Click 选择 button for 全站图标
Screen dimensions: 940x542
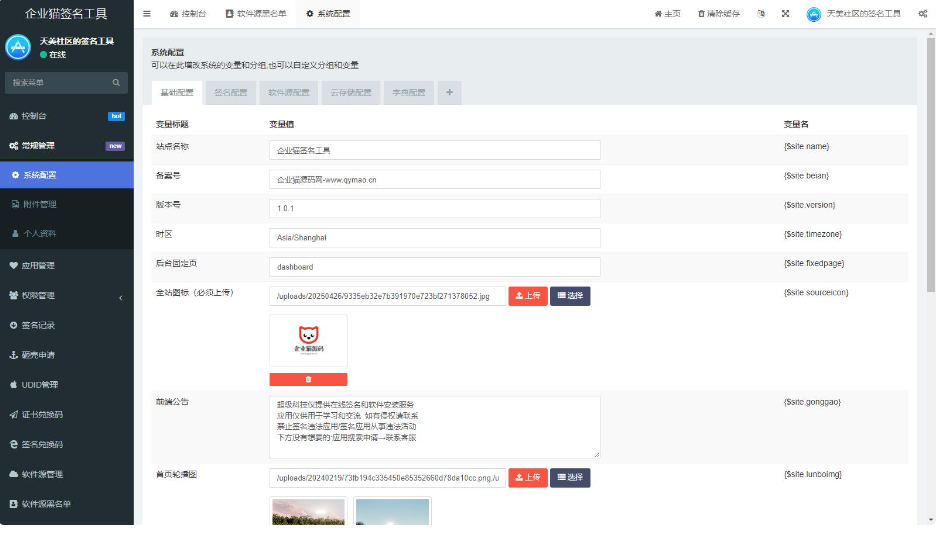pos(570,296)
